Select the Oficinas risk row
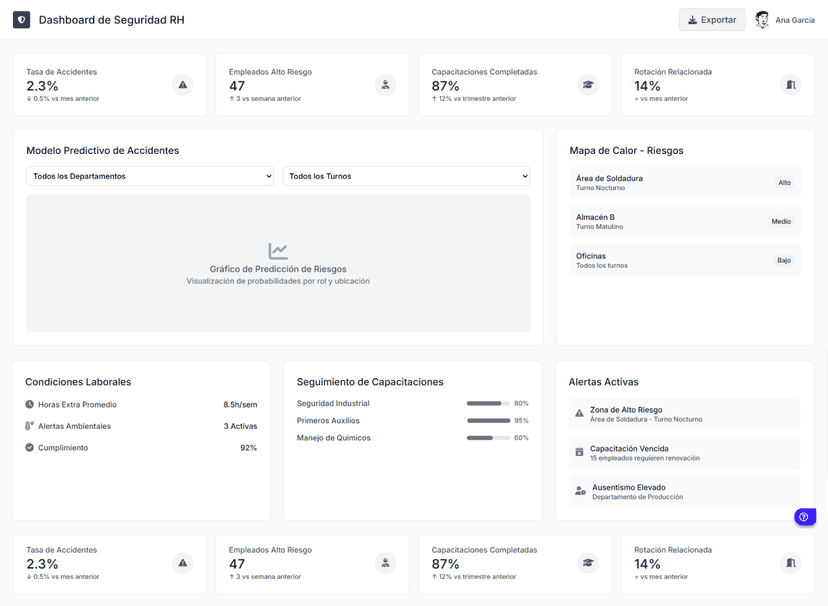Image resolution: width=828 pixels, height=606 pixels. click(685, 260)
